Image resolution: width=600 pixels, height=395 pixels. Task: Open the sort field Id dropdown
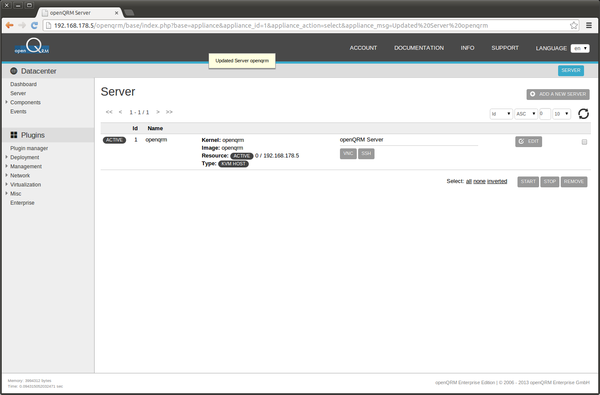pyautogui.click(x=501, y=114)
